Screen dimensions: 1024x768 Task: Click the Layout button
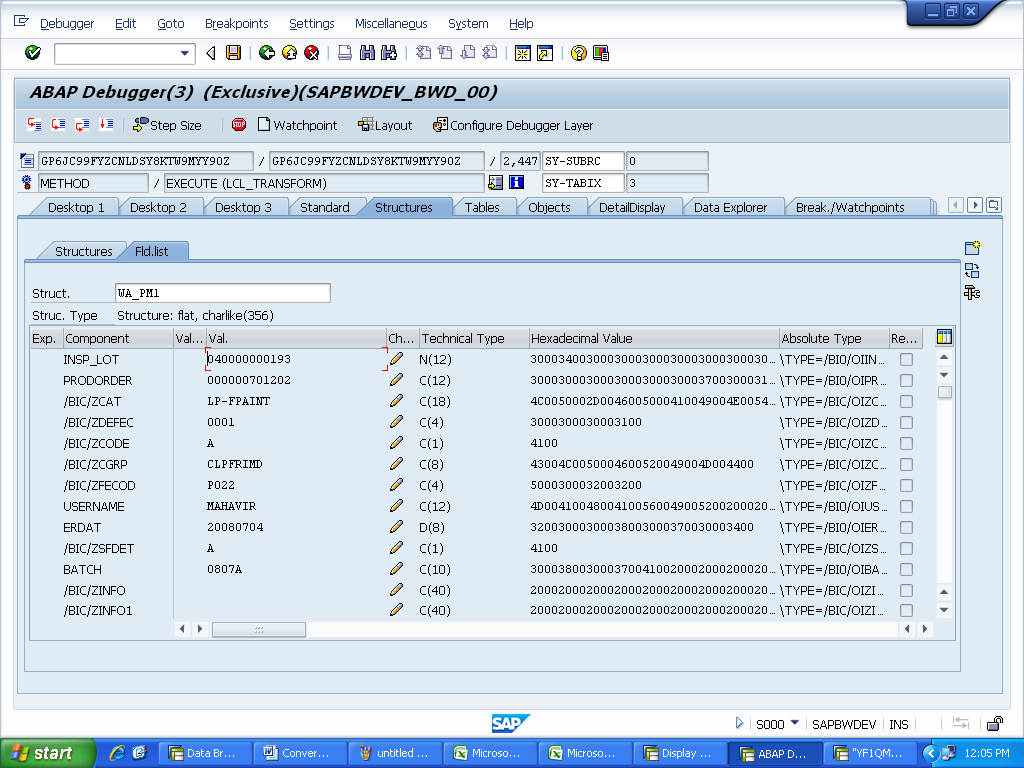coord(385,125)
